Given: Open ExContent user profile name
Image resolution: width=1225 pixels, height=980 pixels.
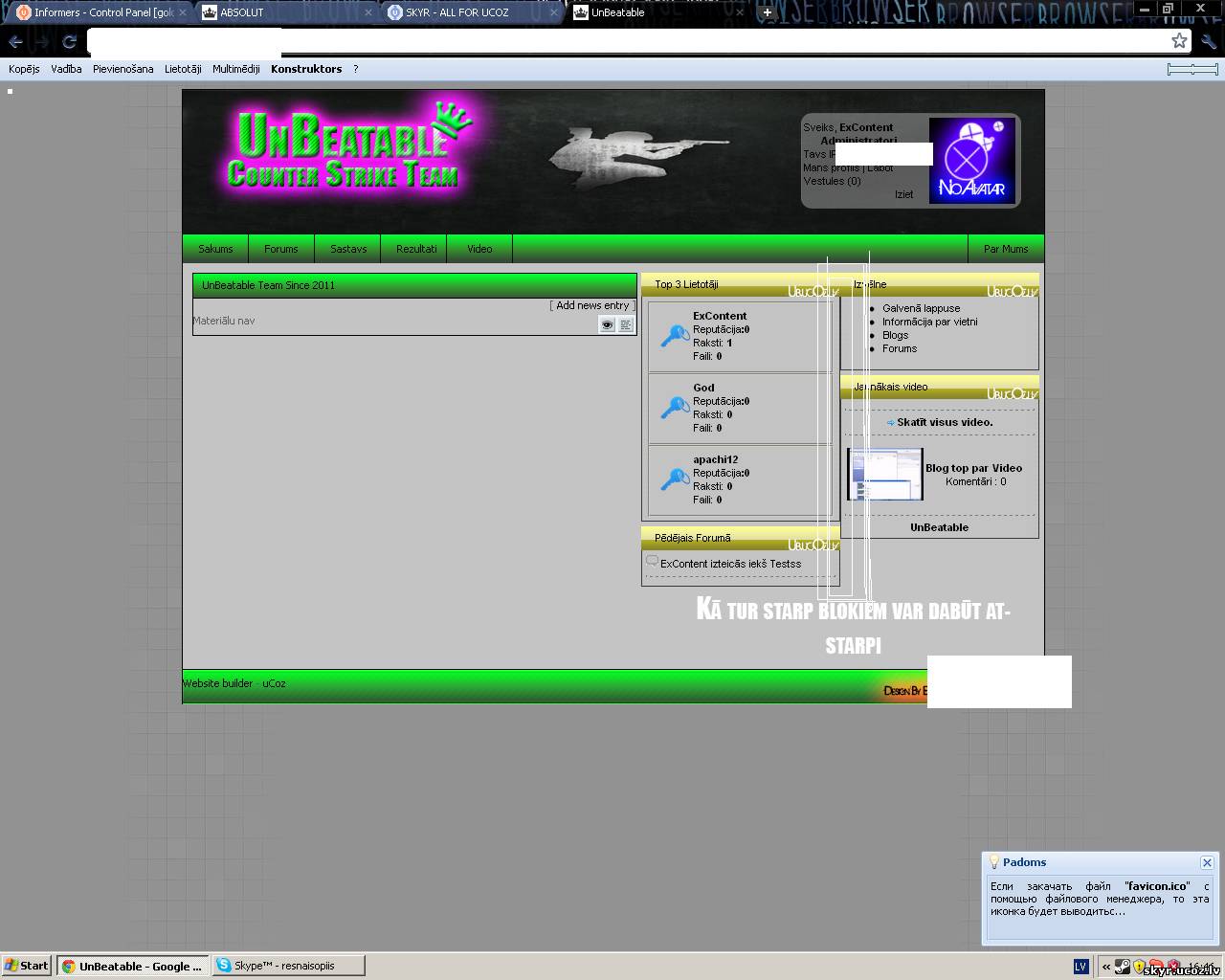Looking at the screenshot, I should pos(720,316).
